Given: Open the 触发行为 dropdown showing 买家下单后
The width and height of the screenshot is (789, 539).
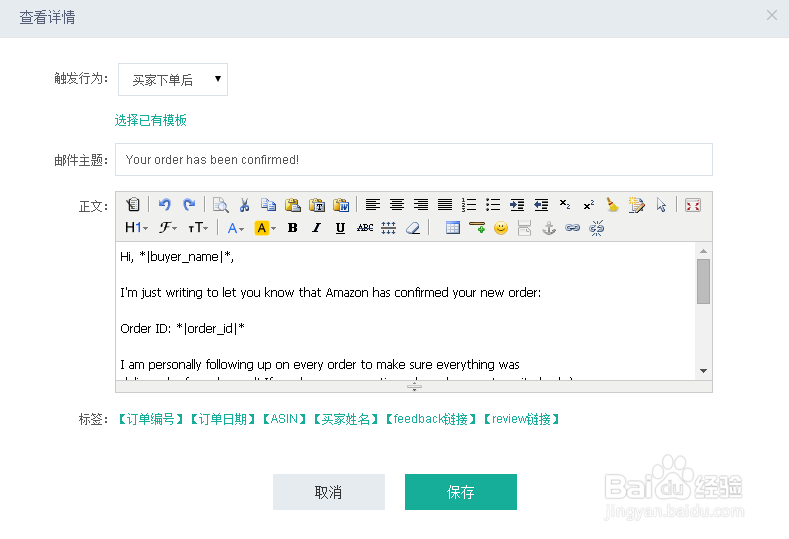Looking at the screenshot, I should tap(173, 80).
